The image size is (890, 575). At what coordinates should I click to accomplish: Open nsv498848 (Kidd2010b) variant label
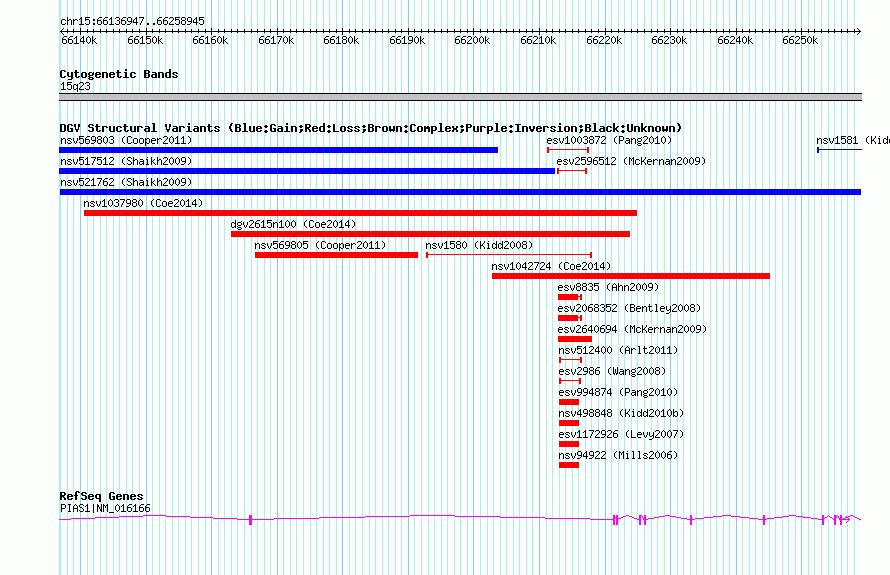(621, 413)
